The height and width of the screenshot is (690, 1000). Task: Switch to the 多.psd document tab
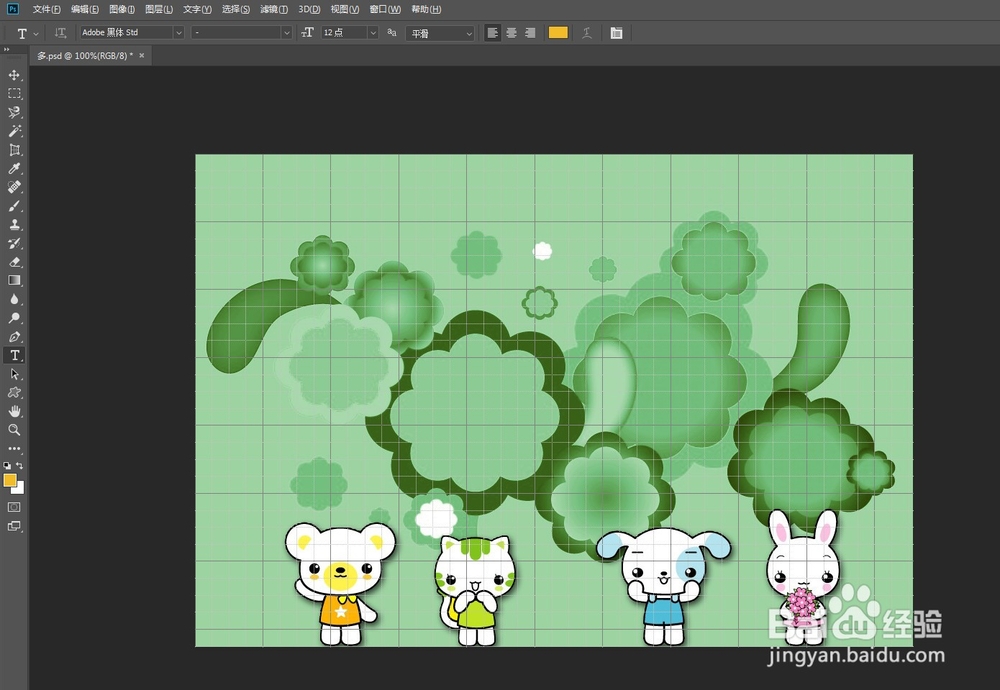(85, 55)
